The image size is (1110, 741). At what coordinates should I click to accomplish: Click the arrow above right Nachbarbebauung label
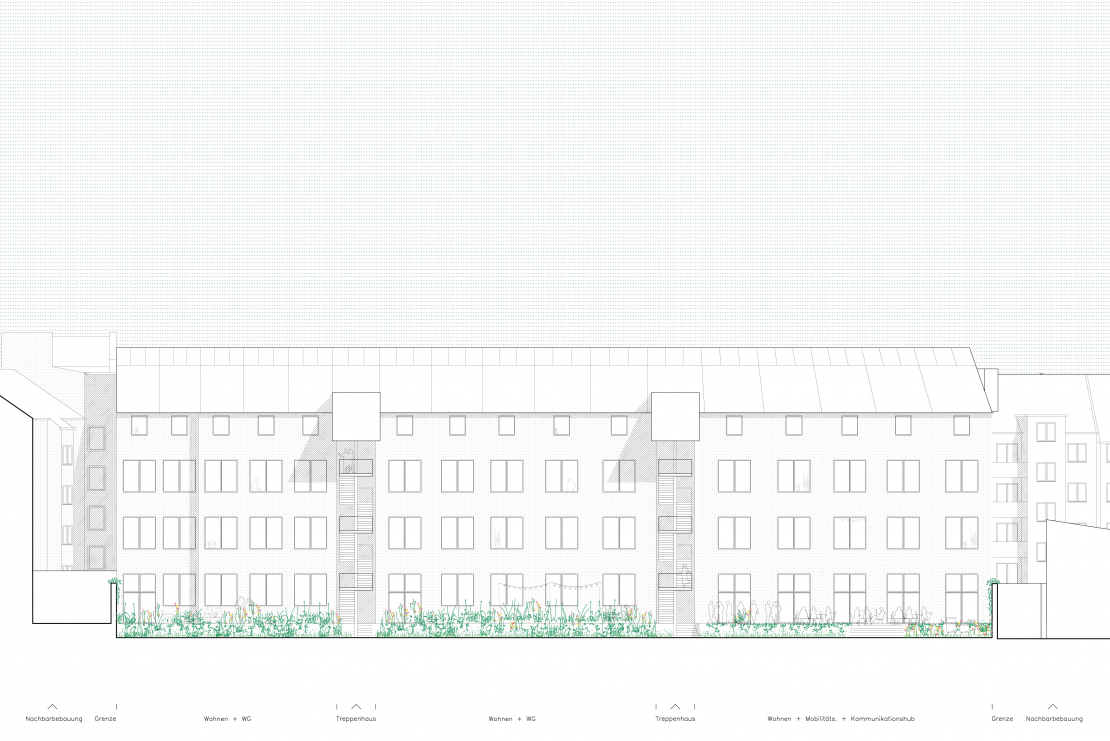[x=1052, y=706]
